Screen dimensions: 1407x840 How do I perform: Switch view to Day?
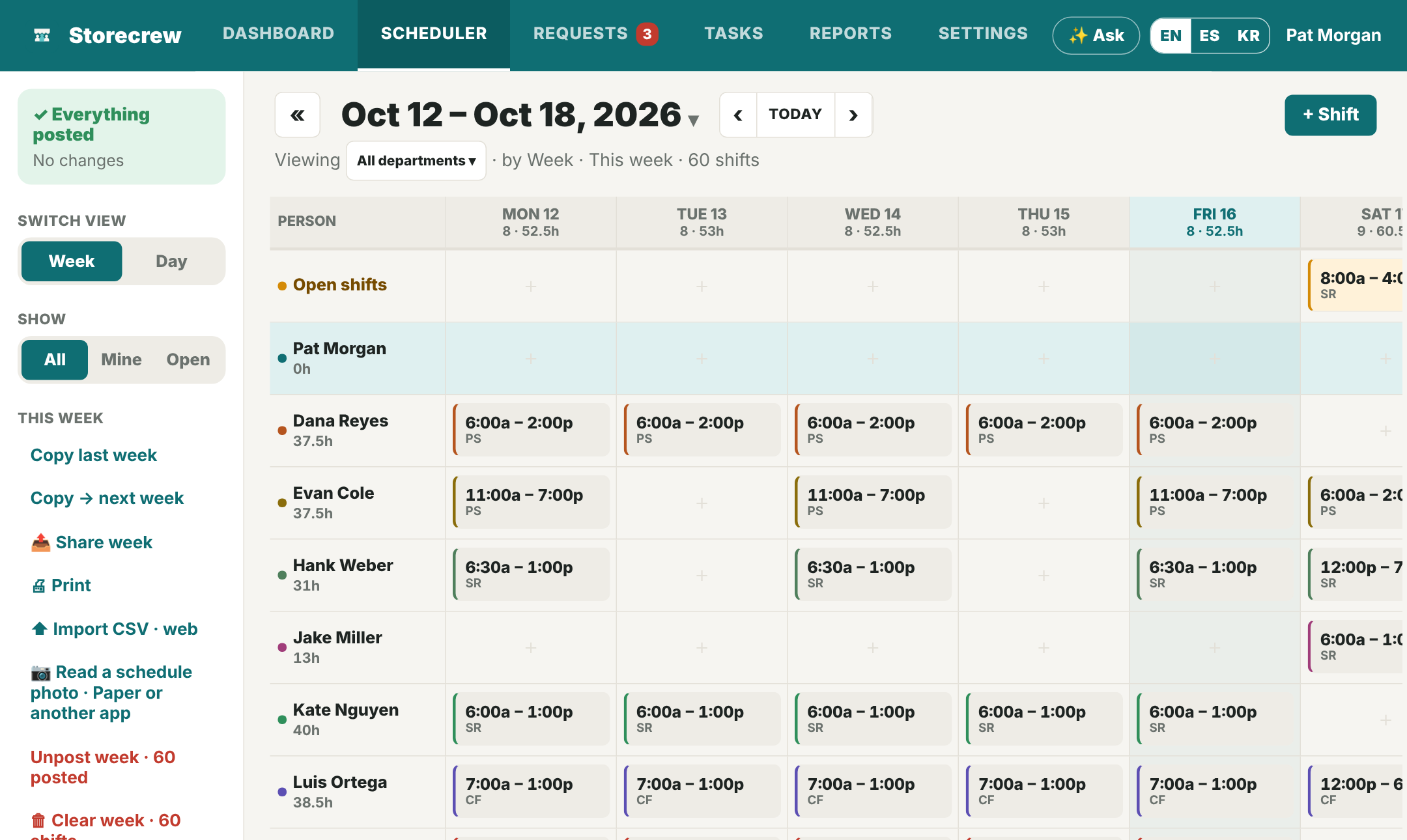(171, 261)
